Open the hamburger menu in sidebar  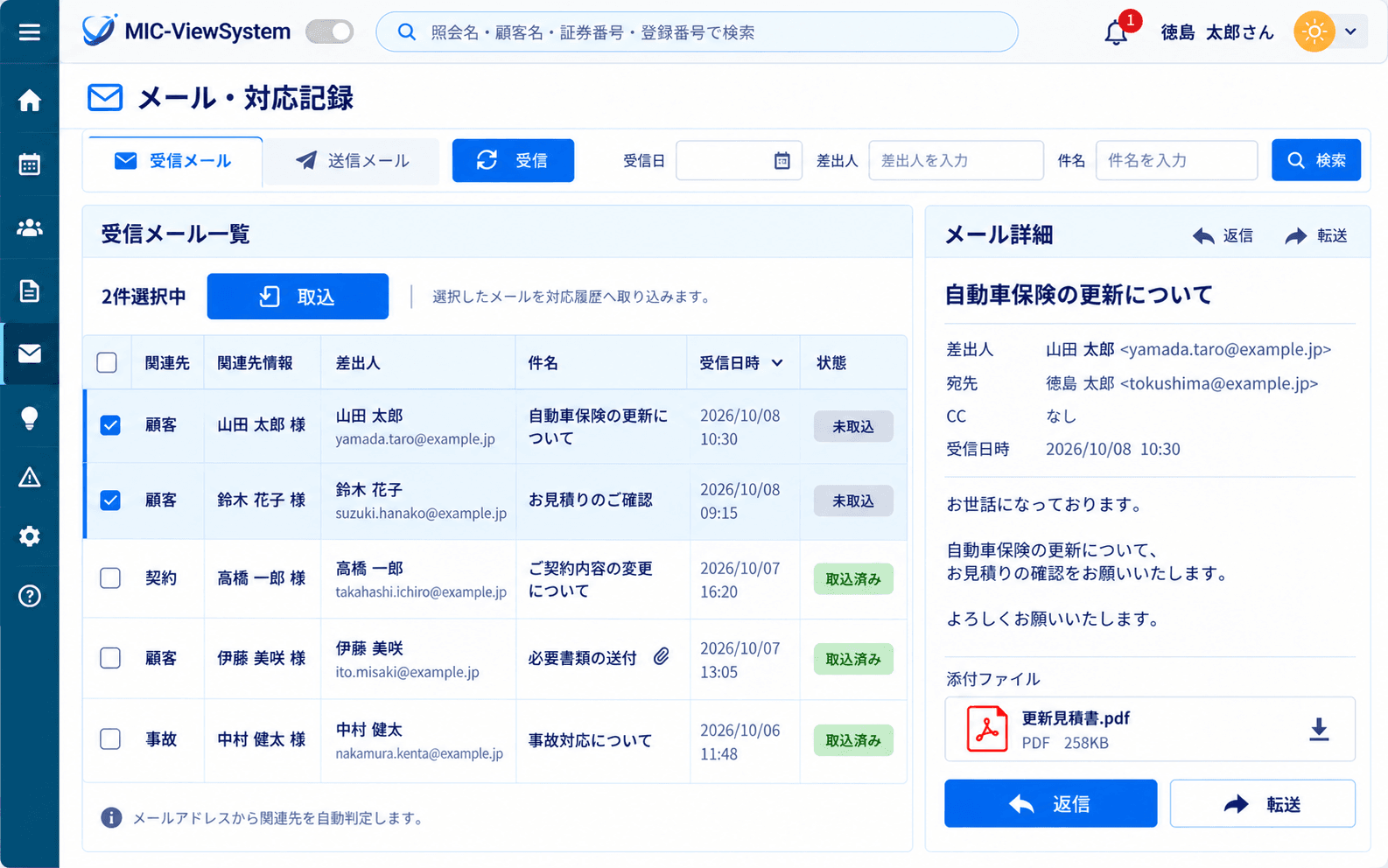[x=30, y=32]
